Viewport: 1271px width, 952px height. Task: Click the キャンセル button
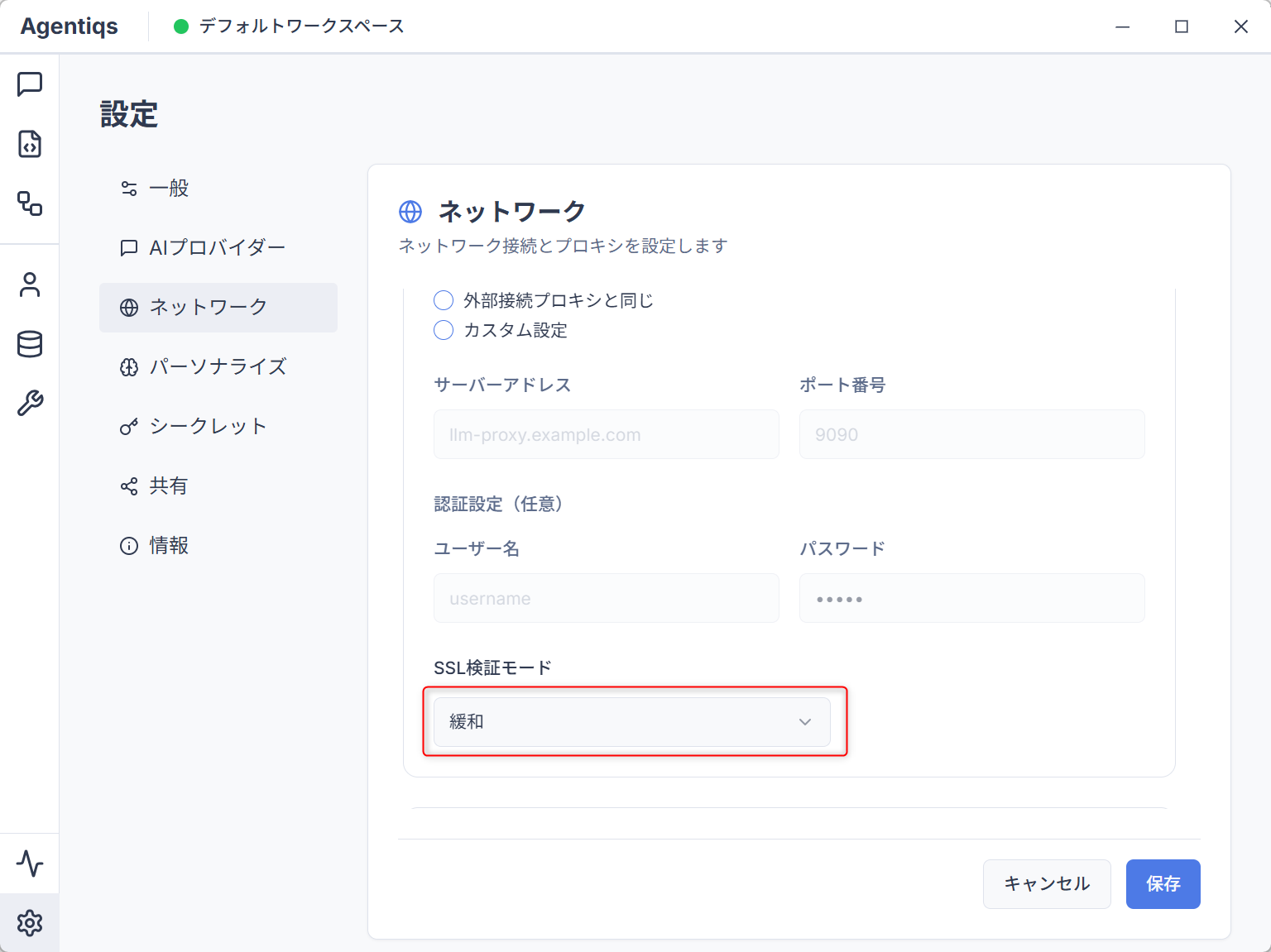click(1046, 883)
